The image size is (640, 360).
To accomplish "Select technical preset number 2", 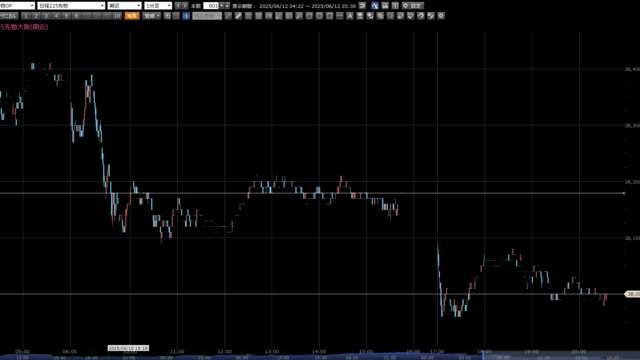I will coord(36,16).
